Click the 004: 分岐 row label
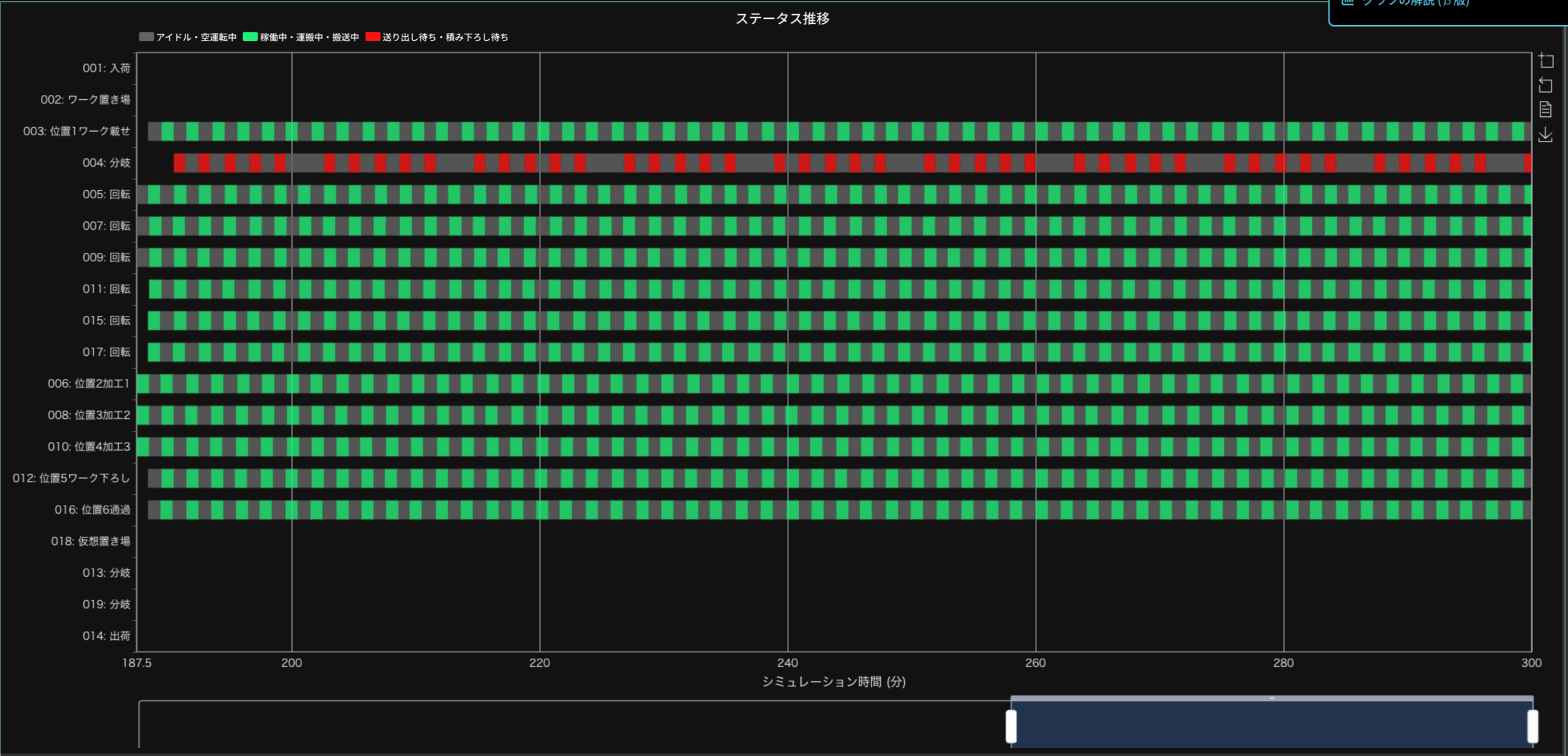The width and height of the screenshot is (1568, 756). 106,163
